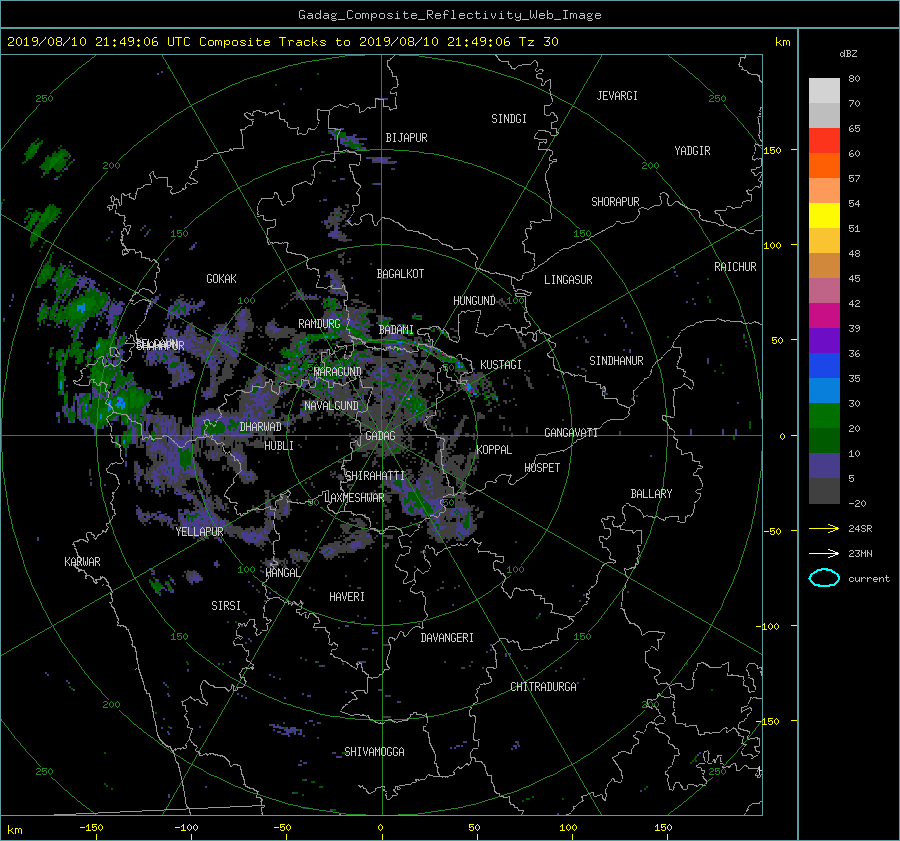Click the cyan 'current' ellipse legend icon
Image resolution: width=900 pixels, height=841 pixels.
click(824, 578)
